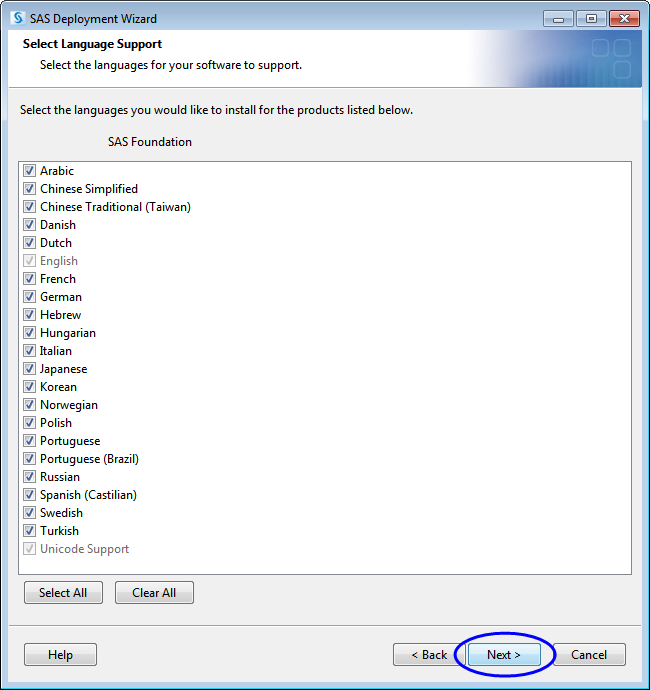Deselect the Japanese checkbox
The image size is (650, 690).
pos(29,369)
